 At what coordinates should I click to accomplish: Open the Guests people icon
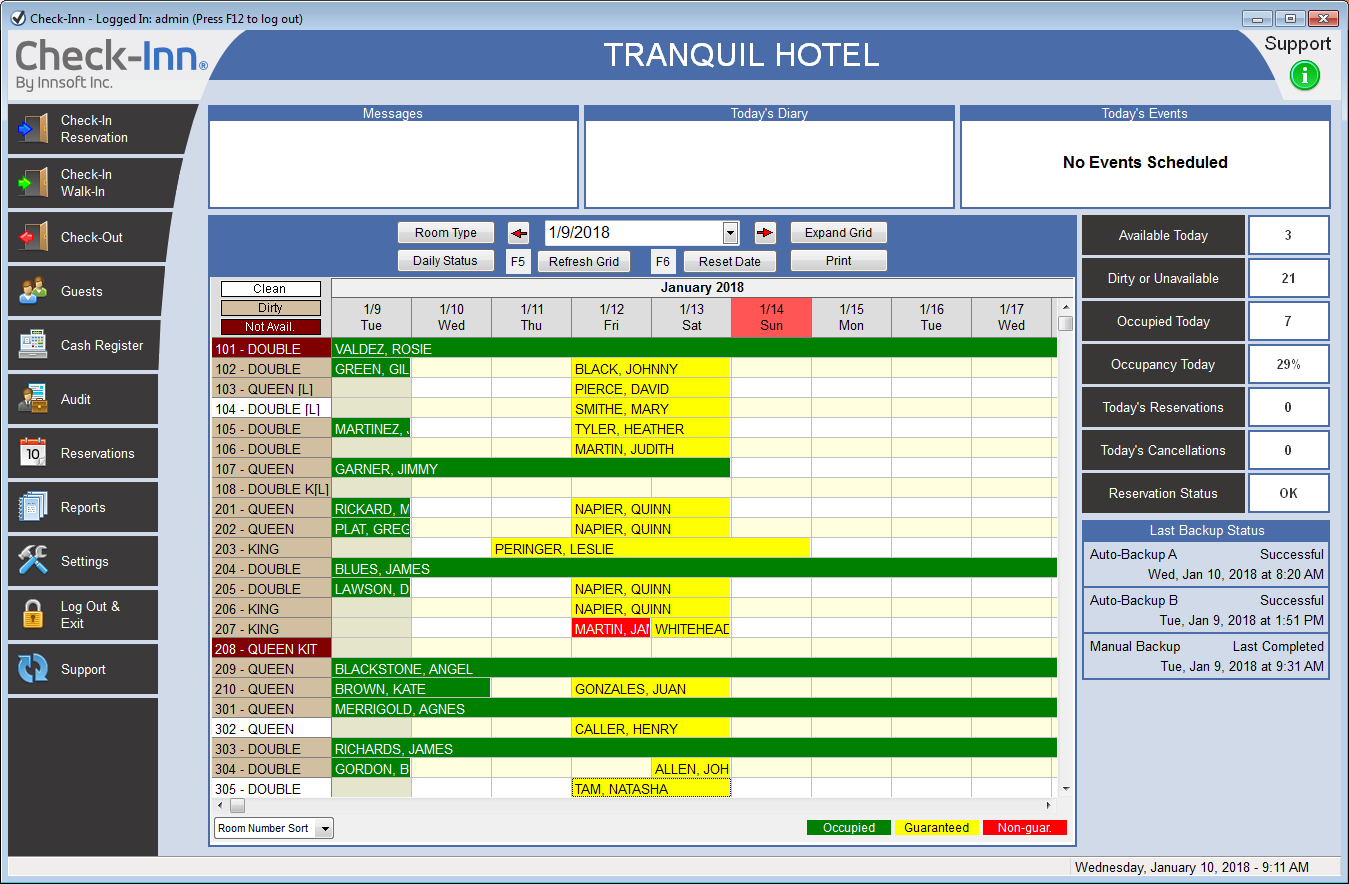[x=33, y=291]
